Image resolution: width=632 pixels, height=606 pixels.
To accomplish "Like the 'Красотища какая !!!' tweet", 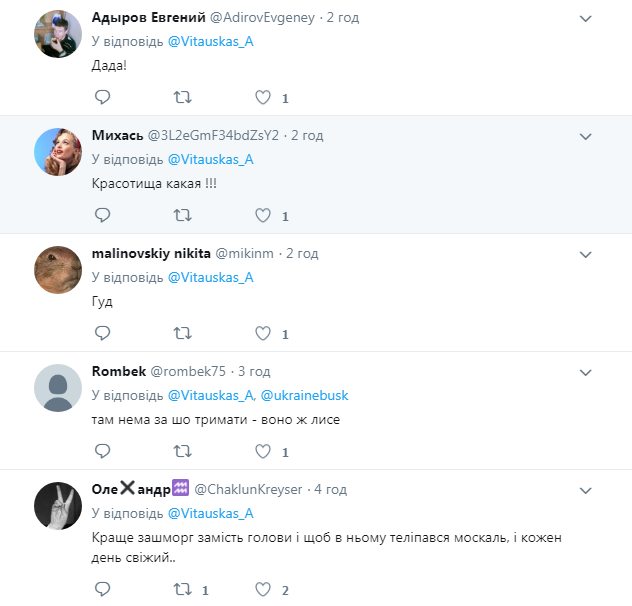I will click(x=263, y=215).
